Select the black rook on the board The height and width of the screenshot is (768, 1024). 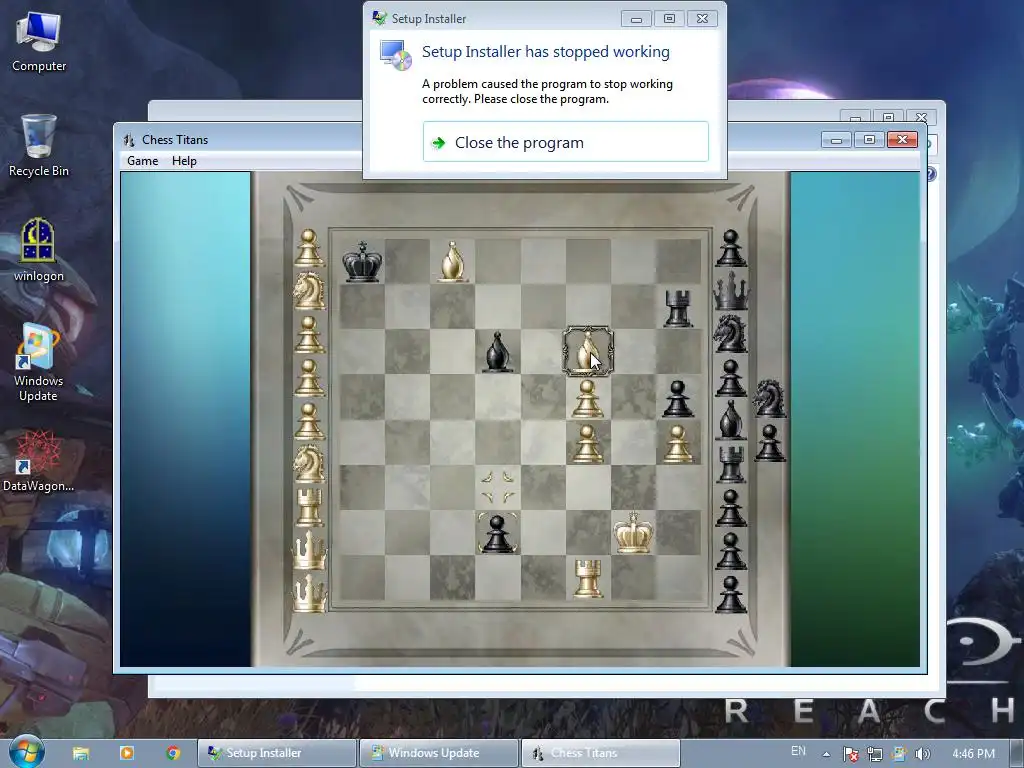[678, 308]
